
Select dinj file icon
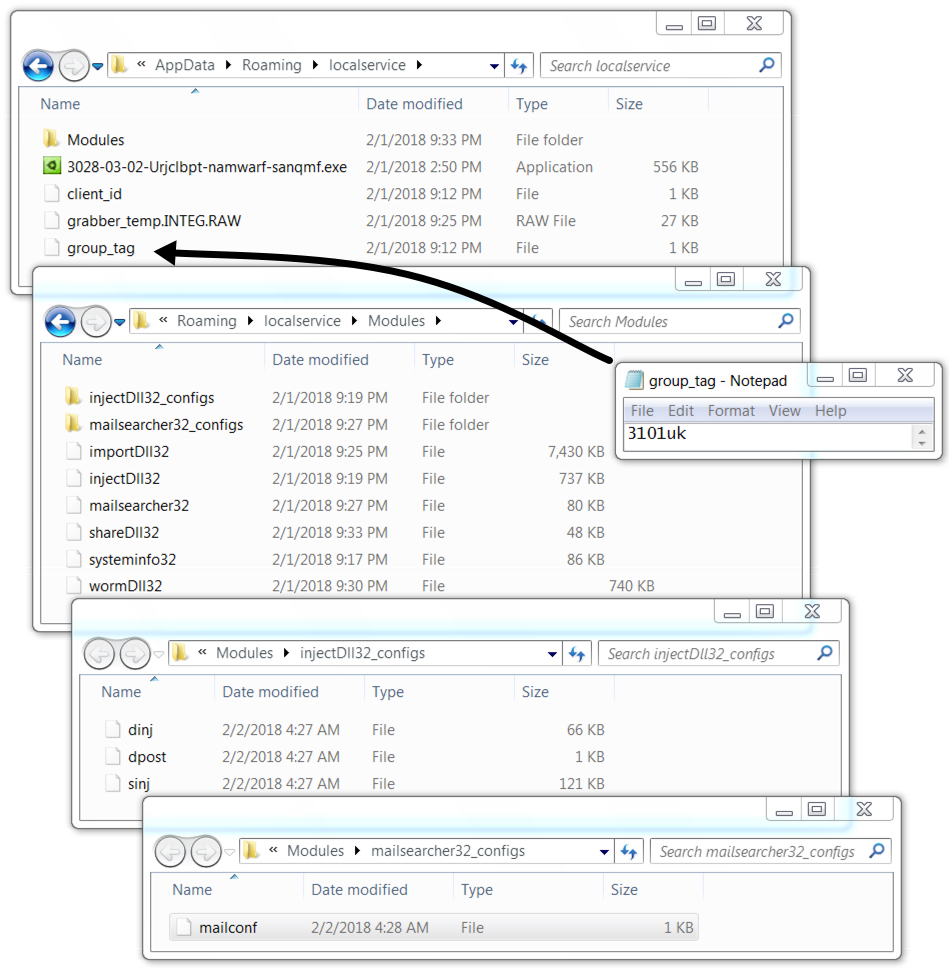point(113,729)
